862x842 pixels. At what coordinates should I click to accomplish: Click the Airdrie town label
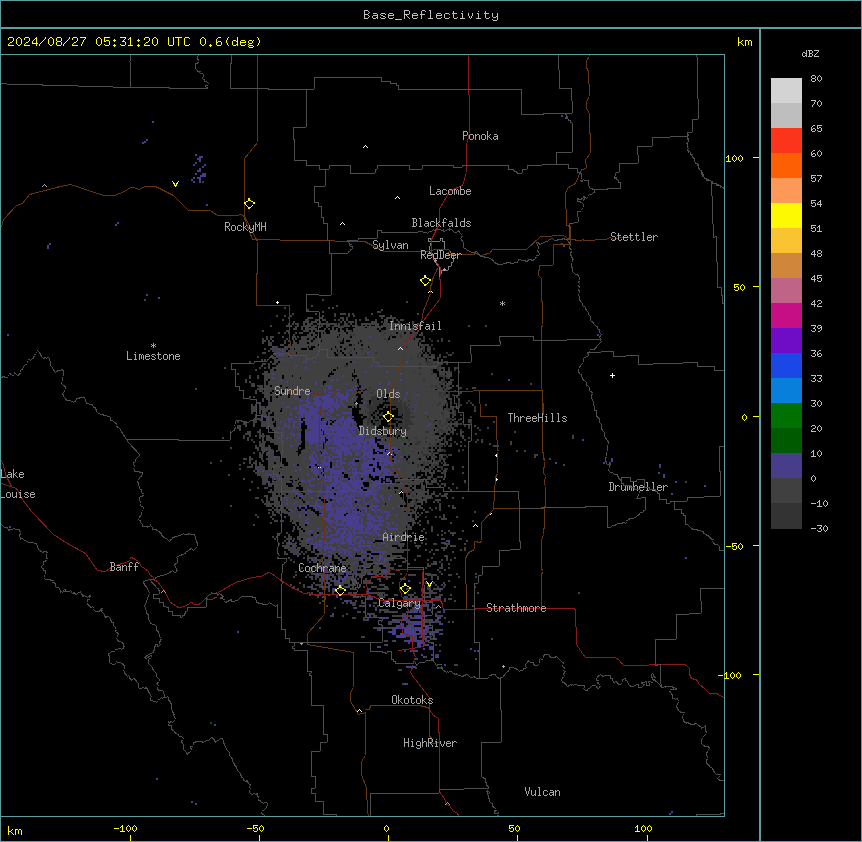pyautogui.click(x=404, y=537)
